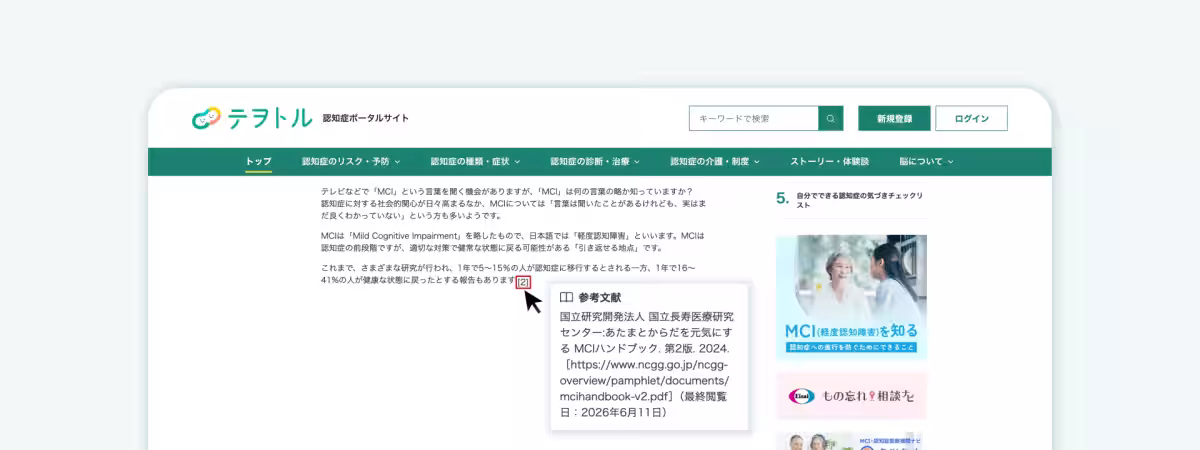Expand 認知症の診断・治療 menu
1200x450 pixels.
pos(595,161)
